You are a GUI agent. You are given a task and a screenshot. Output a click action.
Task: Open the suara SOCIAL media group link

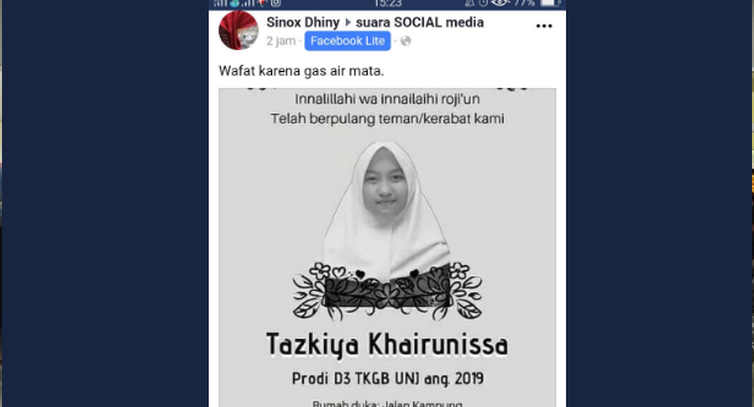click(x=420, y=22)
